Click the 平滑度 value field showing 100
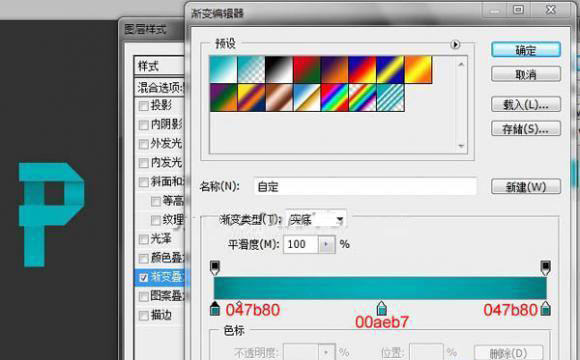The image size is (580, 360). tap(300, 244)
